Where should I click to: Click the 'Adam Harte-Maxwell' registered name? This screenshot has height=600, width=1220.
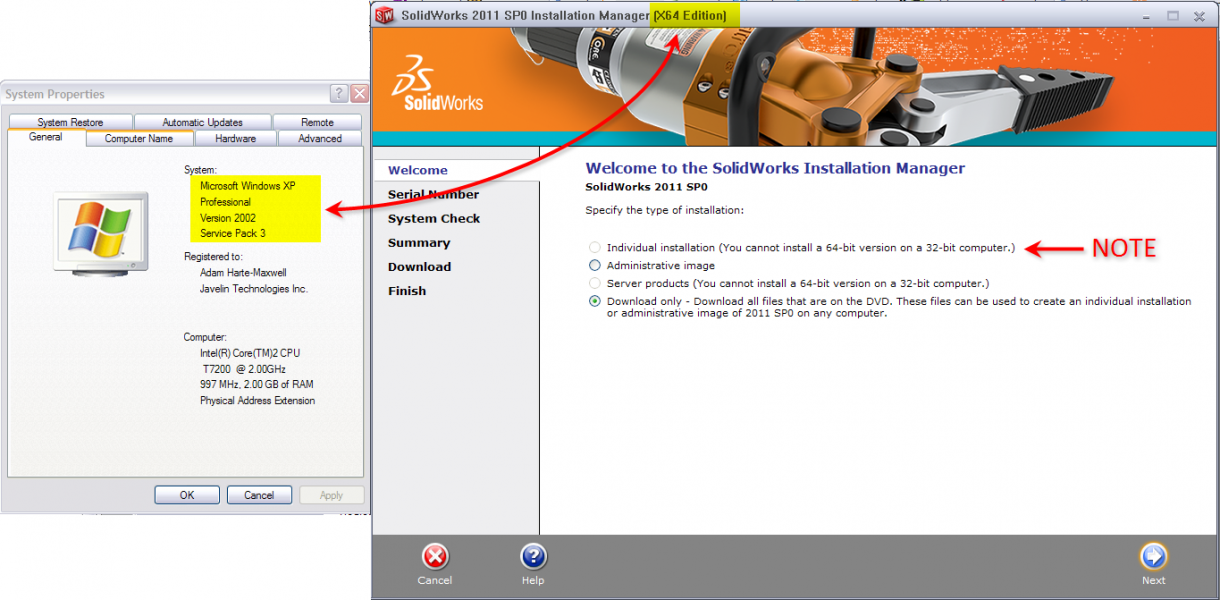tap(243, 272)
